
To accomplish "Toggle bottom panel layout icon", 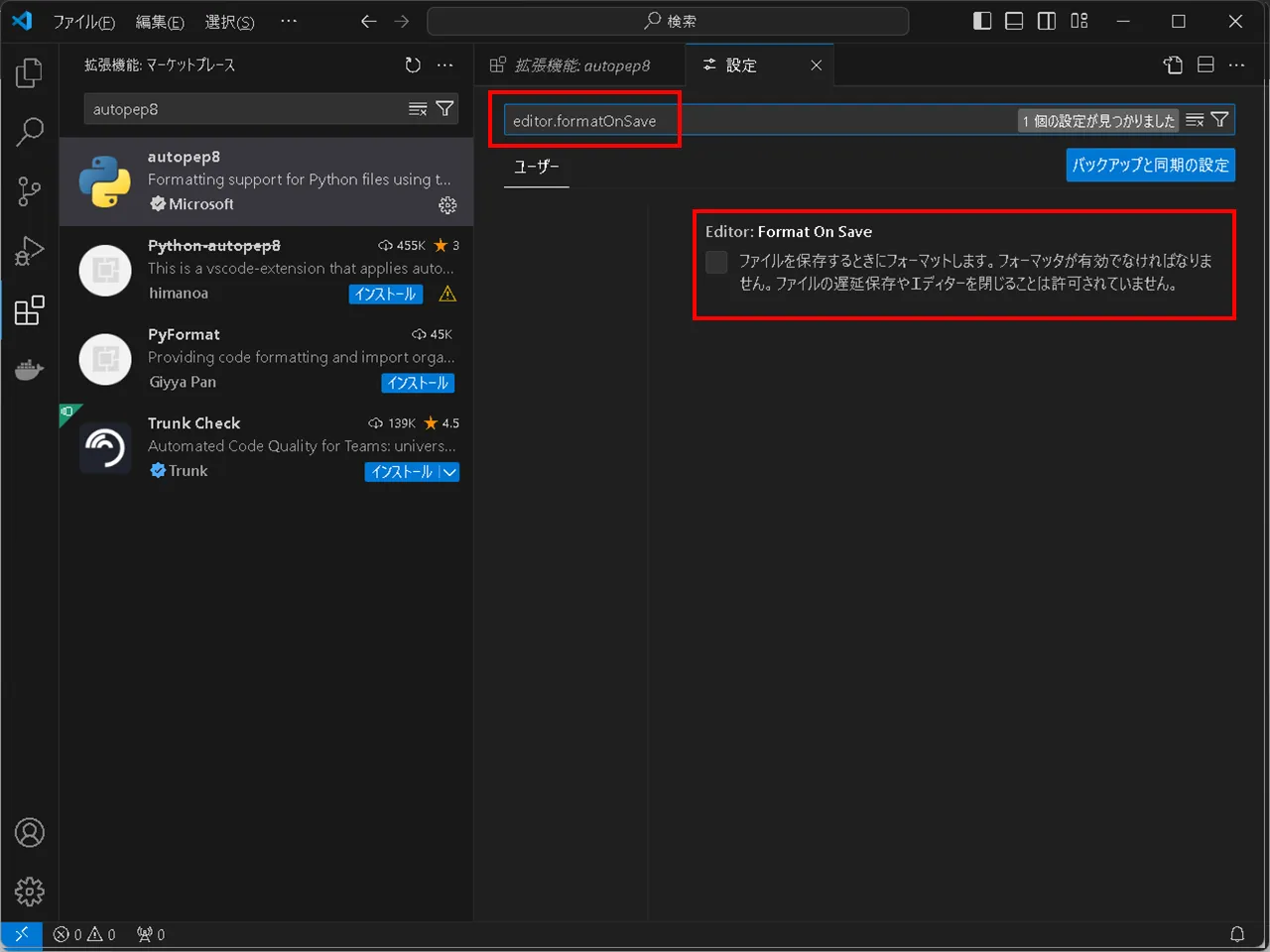I will point(1014,21).
